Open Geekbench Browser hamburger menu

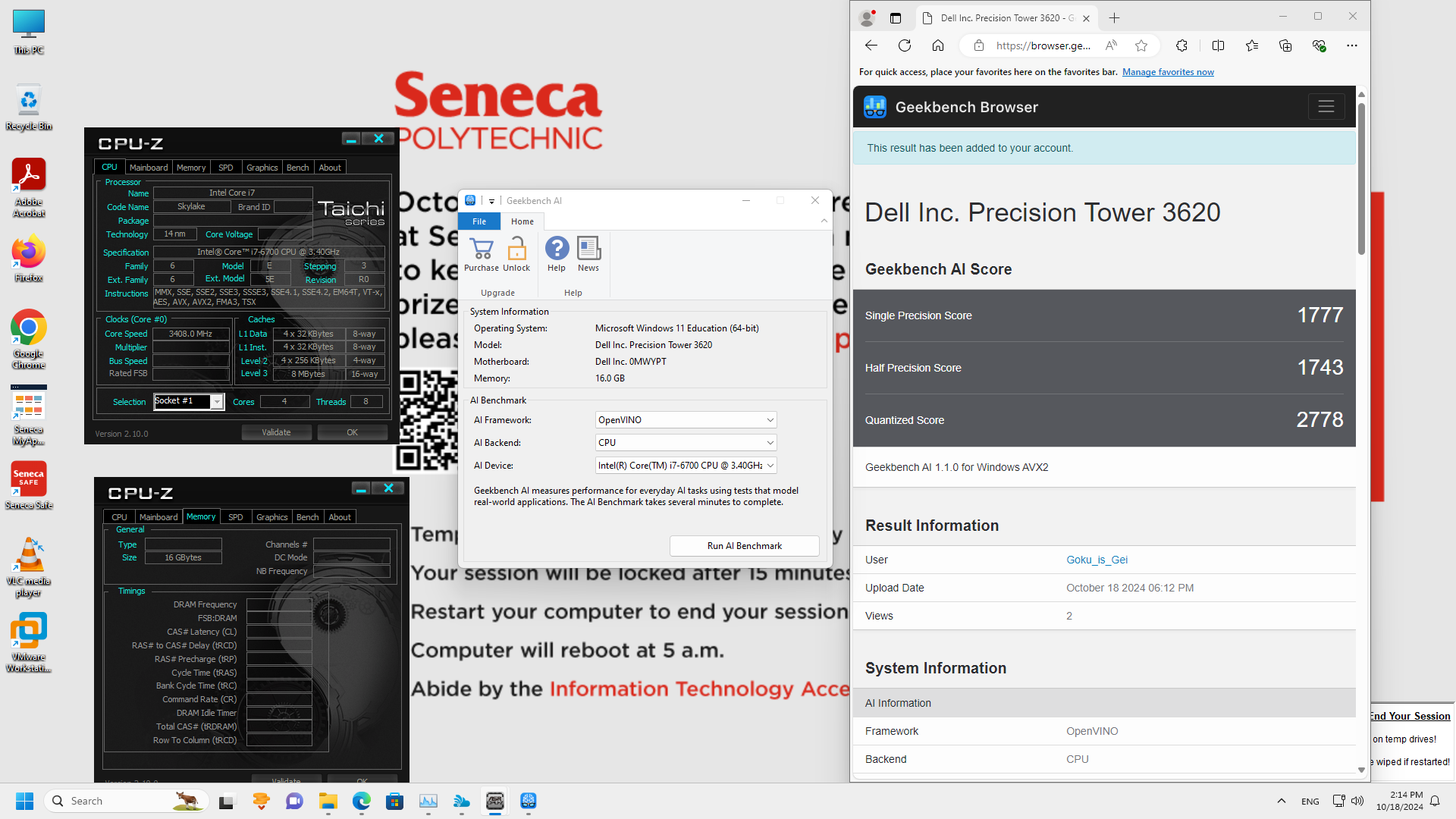click(x=1326, y=107)
